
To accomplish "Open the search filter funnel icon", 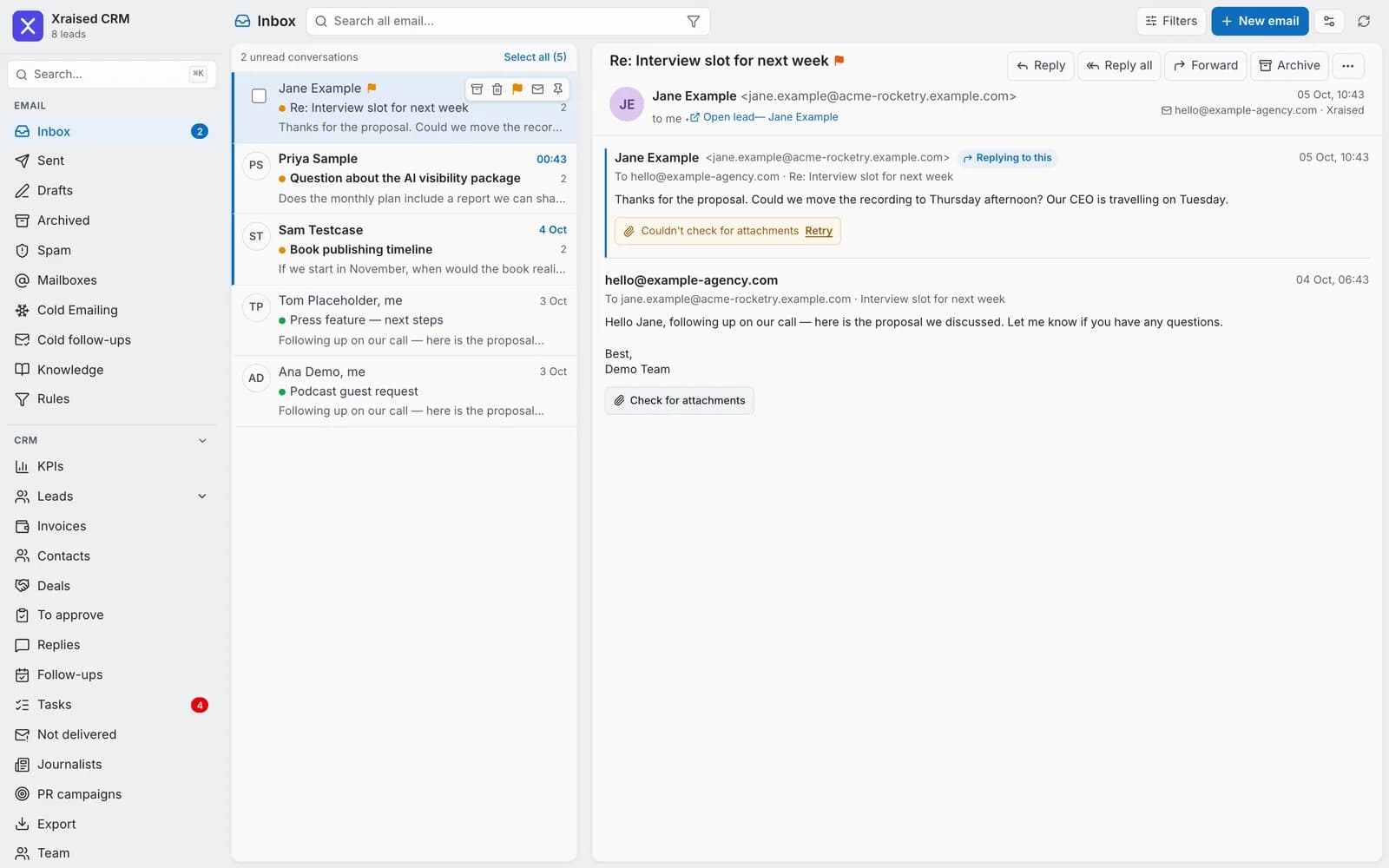I will point(693,21).
